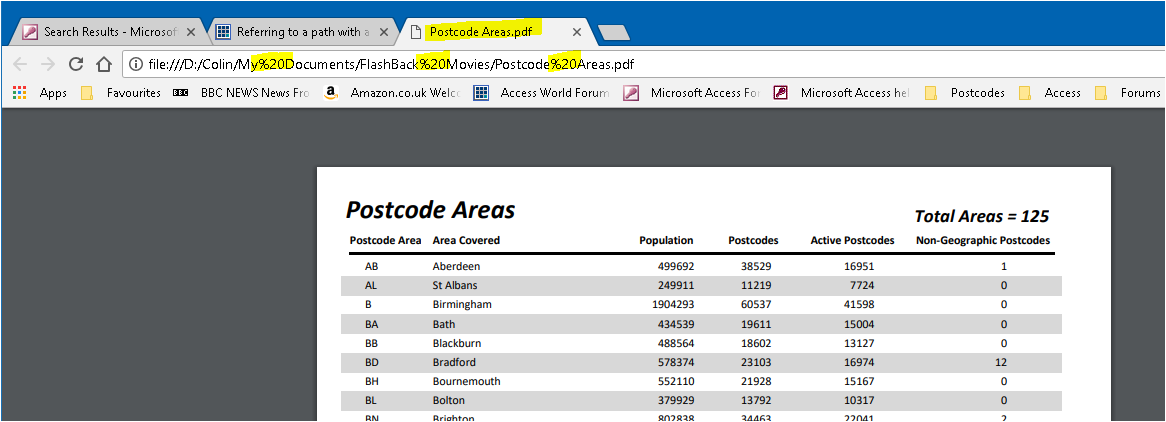Open the Microsoft Access help bookmark
This screenshot has height=422, width=1166.
click(x=841, y=93)
